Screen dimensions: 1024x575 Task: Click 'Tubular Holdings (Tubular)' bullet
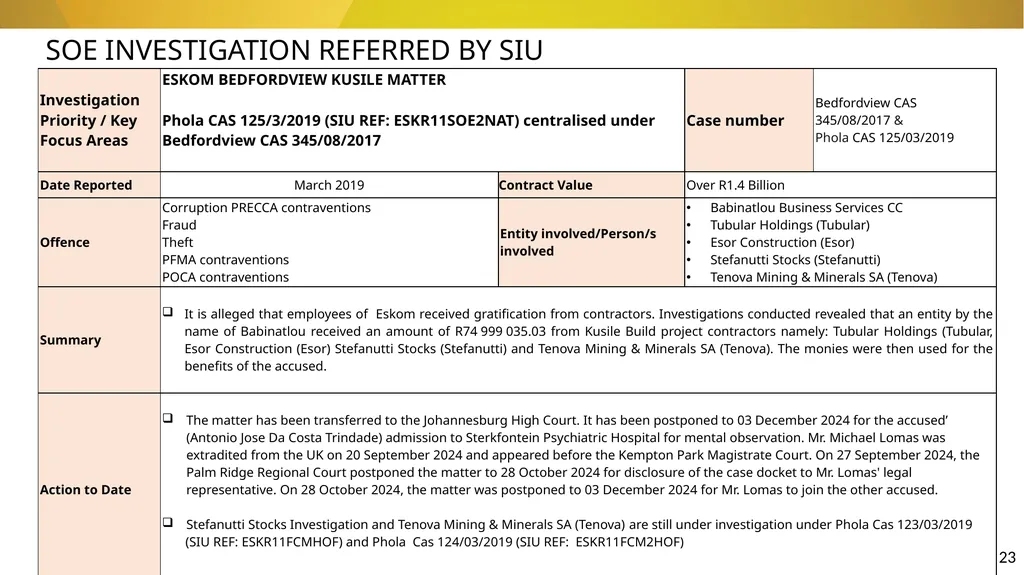pos(790,225)
